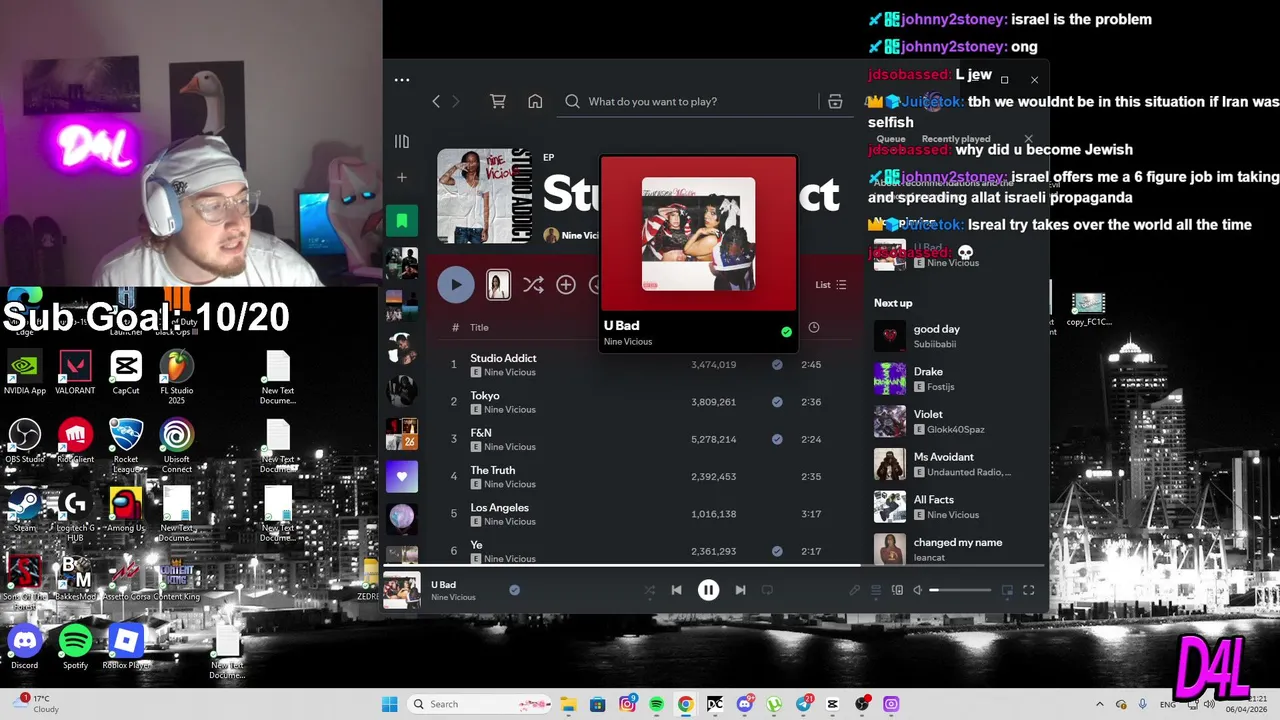Open Chrome from the taskbar
This screenshot has height=720, width=1280.
tap(685, 704)
